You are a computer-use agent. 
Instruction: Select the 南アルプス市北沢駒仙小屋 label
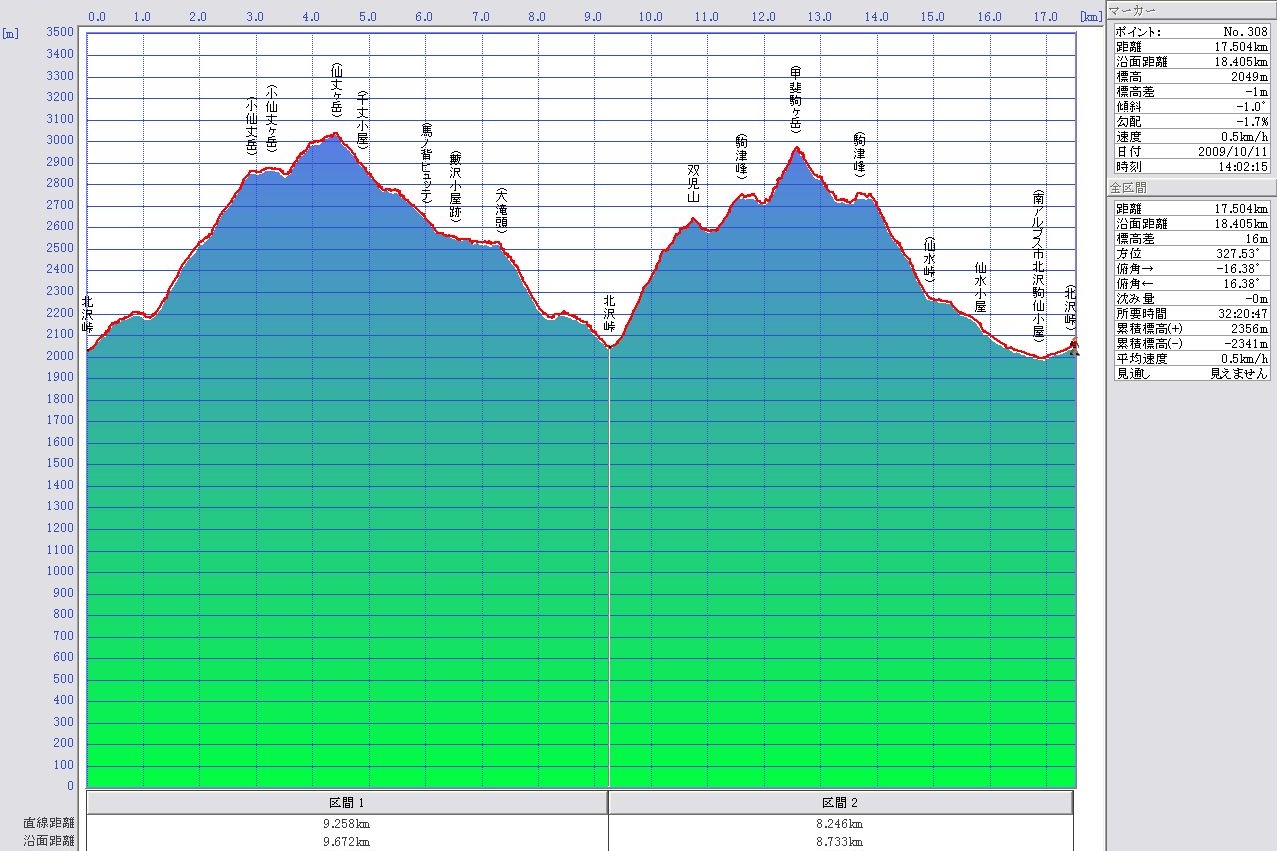tap(1039, 266)
